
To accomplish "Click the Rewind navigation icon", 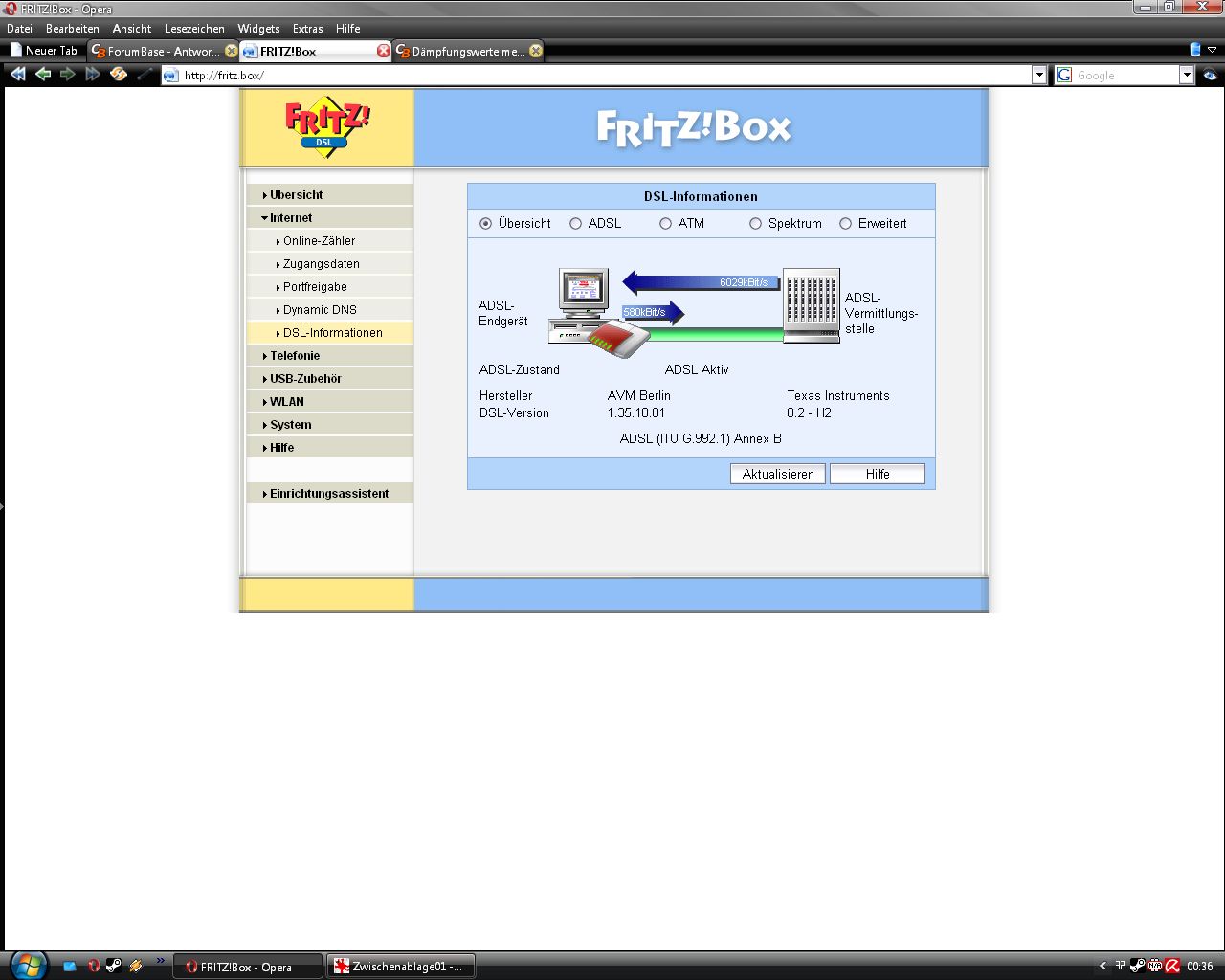I will tap(17, 74).
